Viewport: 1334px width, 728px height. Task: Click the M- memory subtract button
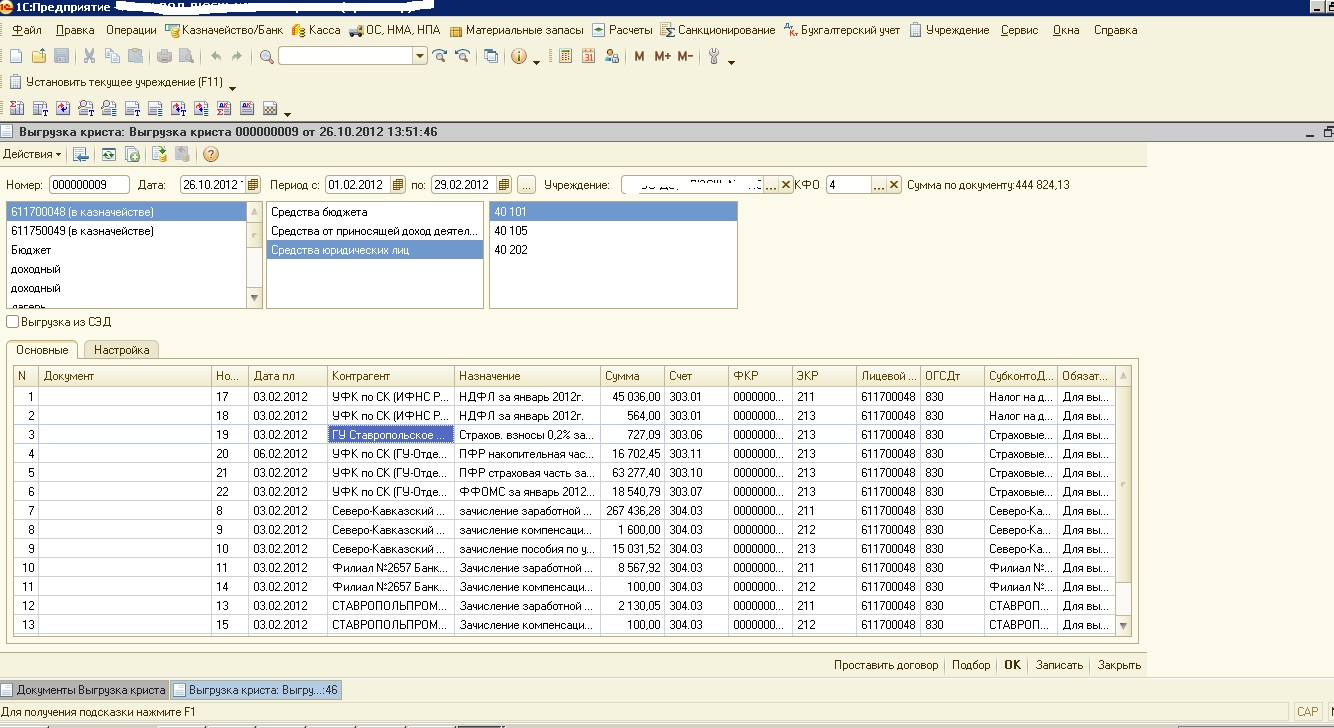pos(685,56)
